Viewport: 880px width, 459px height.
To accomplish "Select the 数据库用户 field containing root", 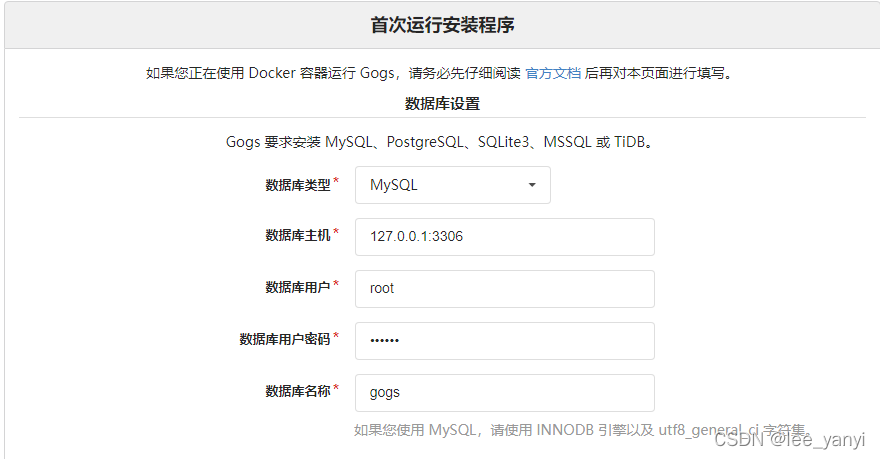I will coord(505,288).
